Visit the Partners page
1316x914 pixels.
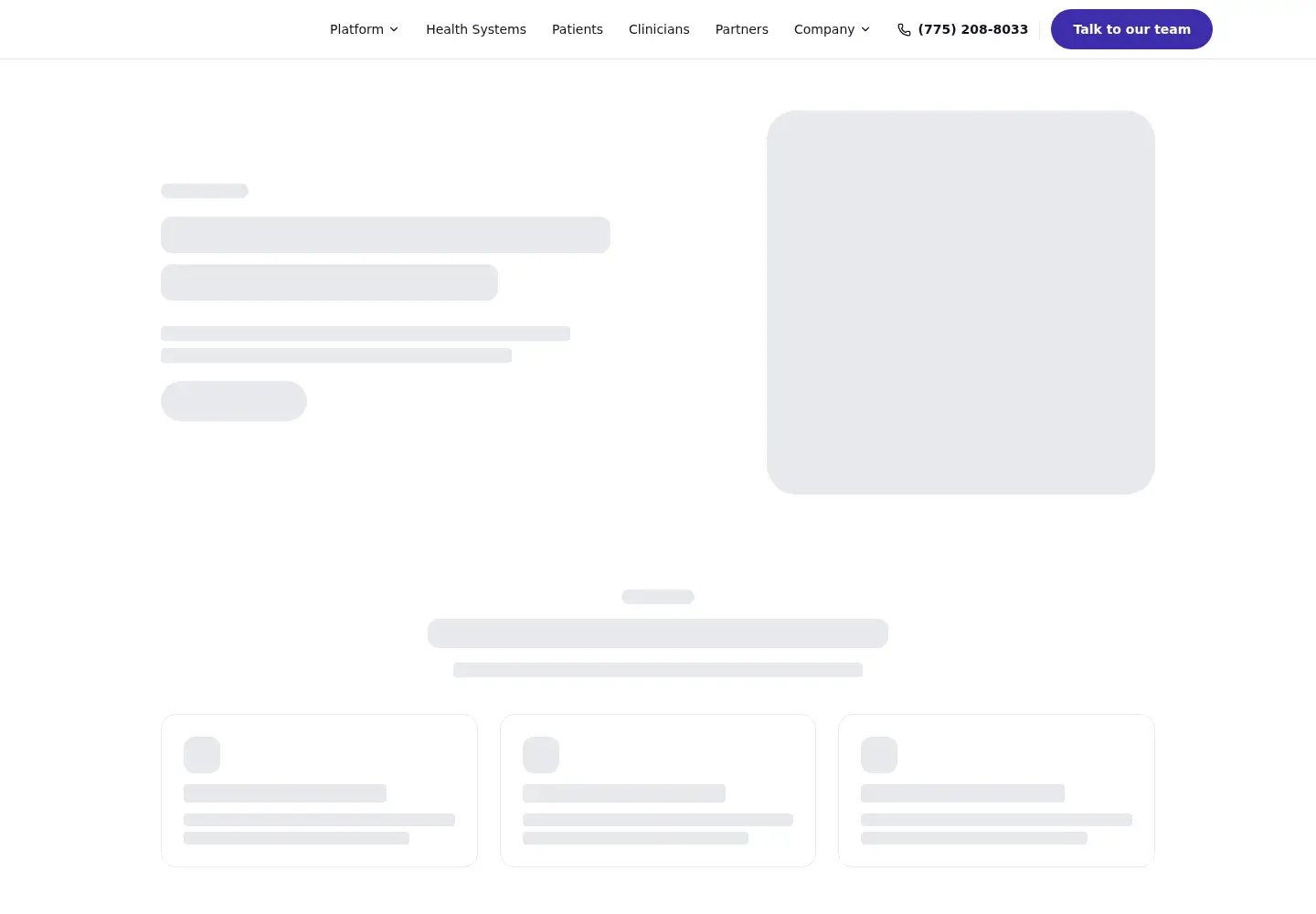point(742,29)
